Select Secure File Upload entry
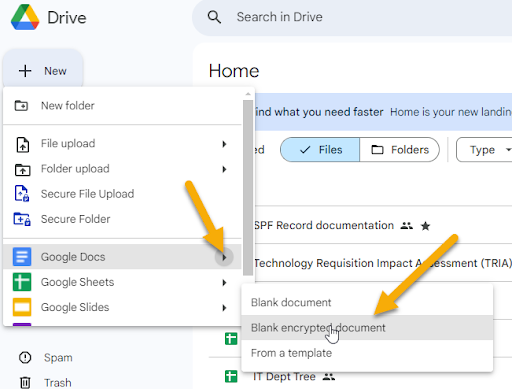The width and height of the screenshot is (512, 389). (122, 194)
